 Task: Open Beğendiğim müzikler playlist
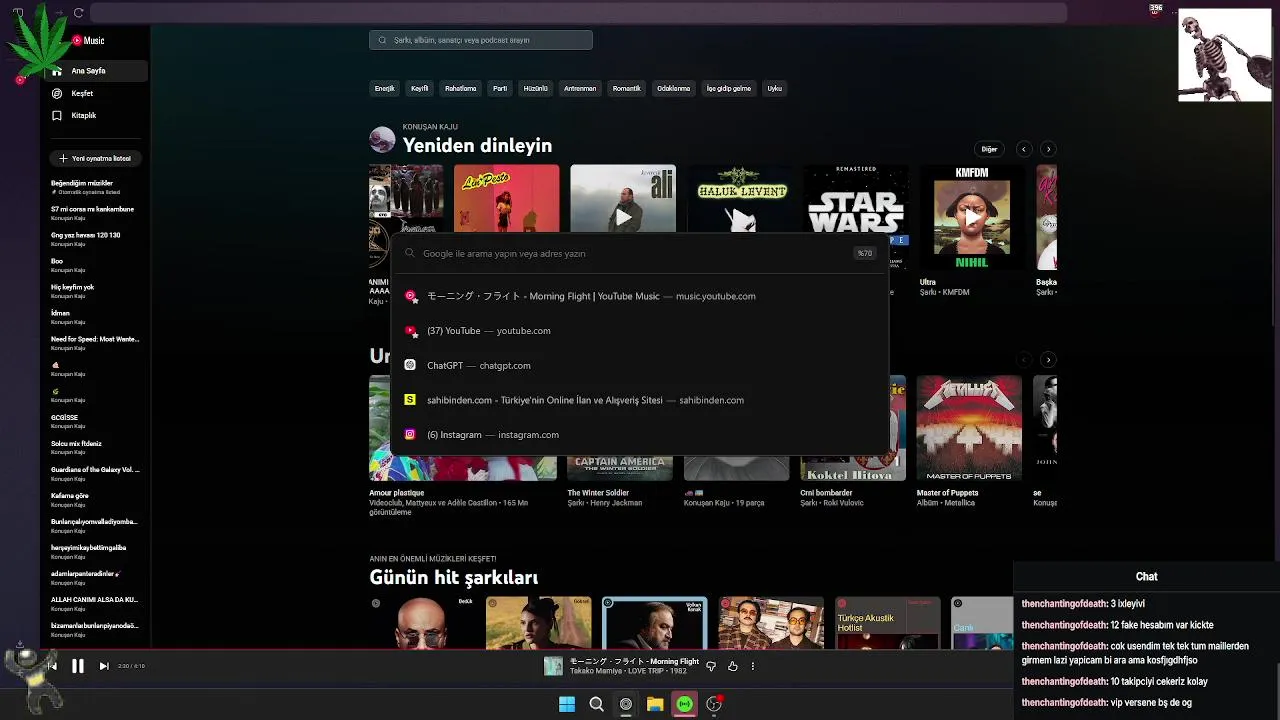pyautogui.click(x=95, y=187)
